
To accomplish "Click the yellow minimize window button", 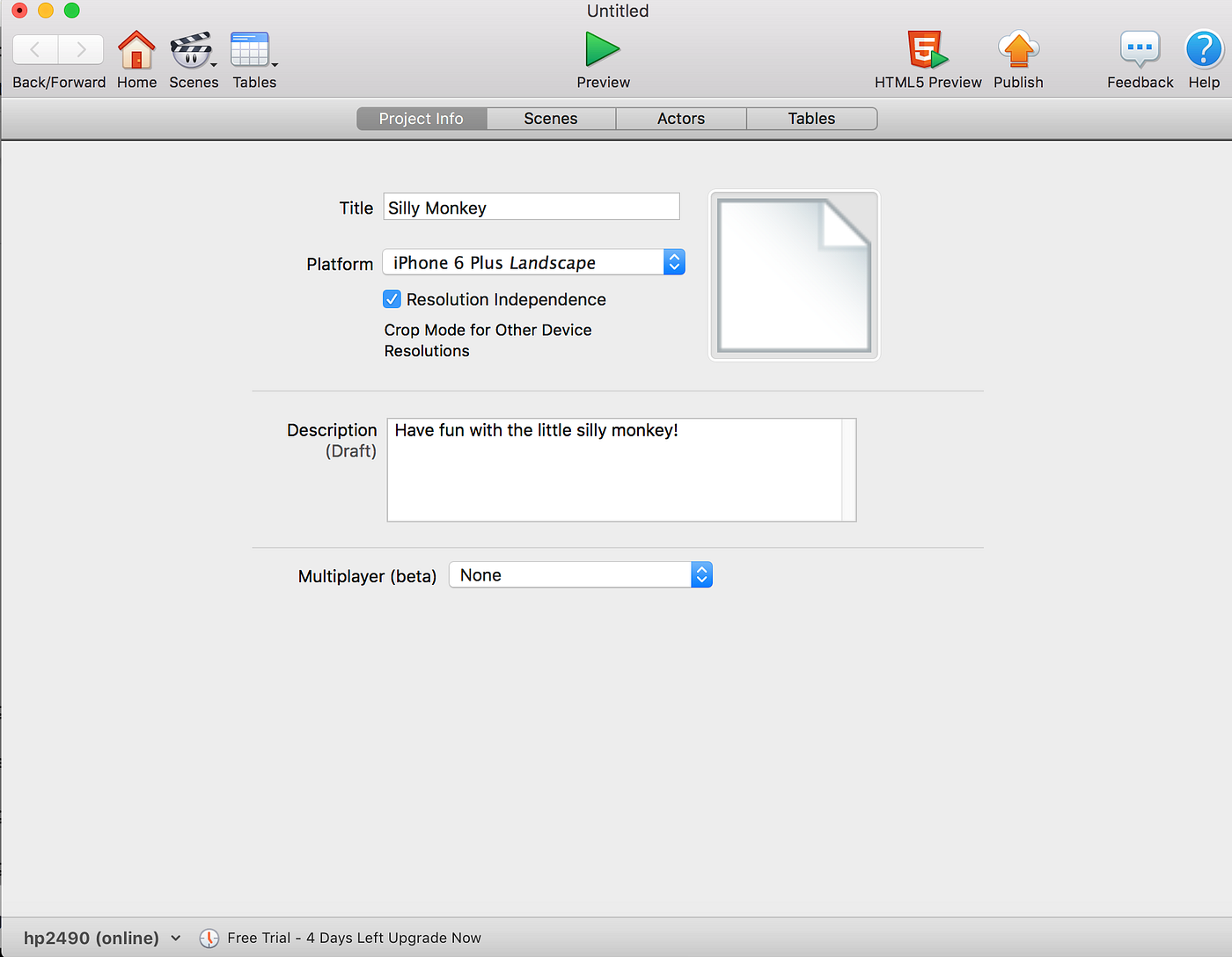I will tap(46, 11).
